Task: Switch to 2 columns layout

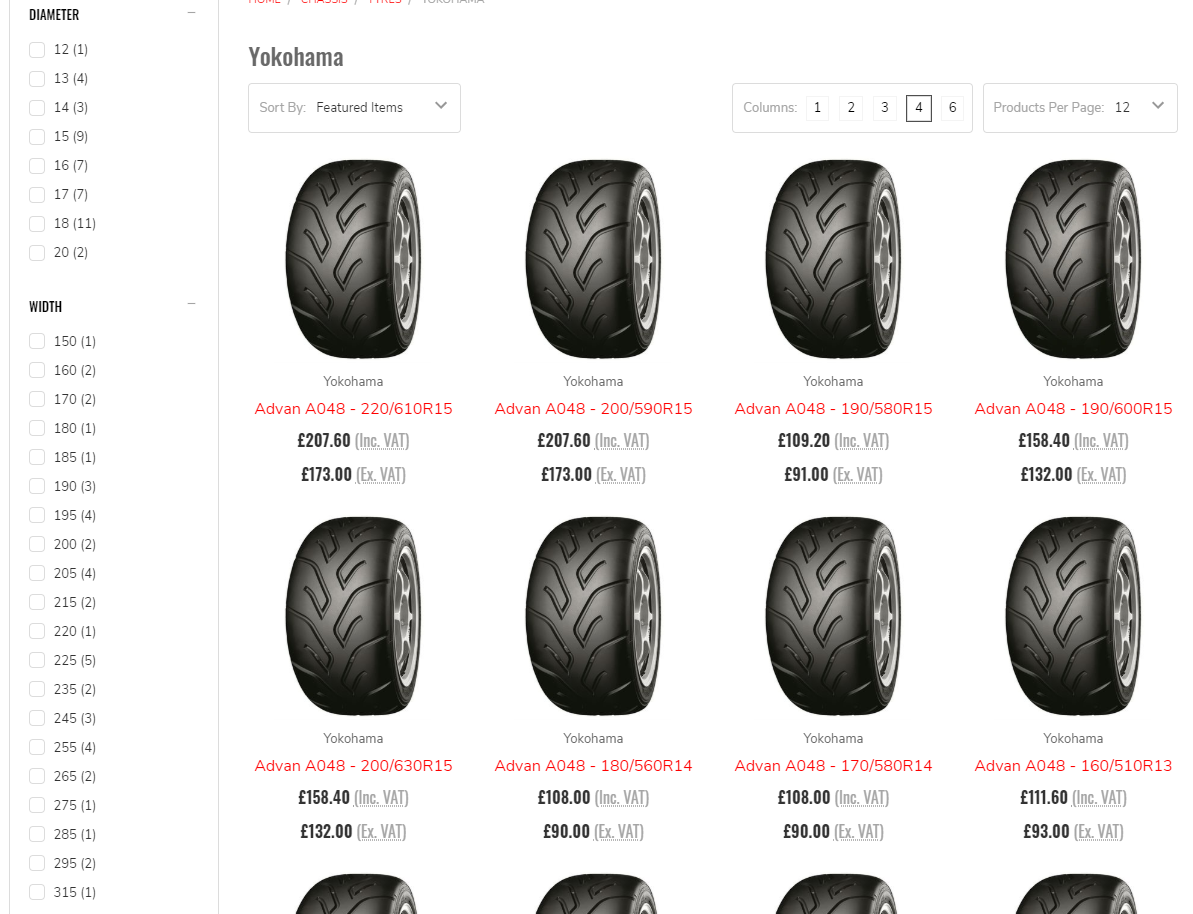Action: tap(850, 108)
